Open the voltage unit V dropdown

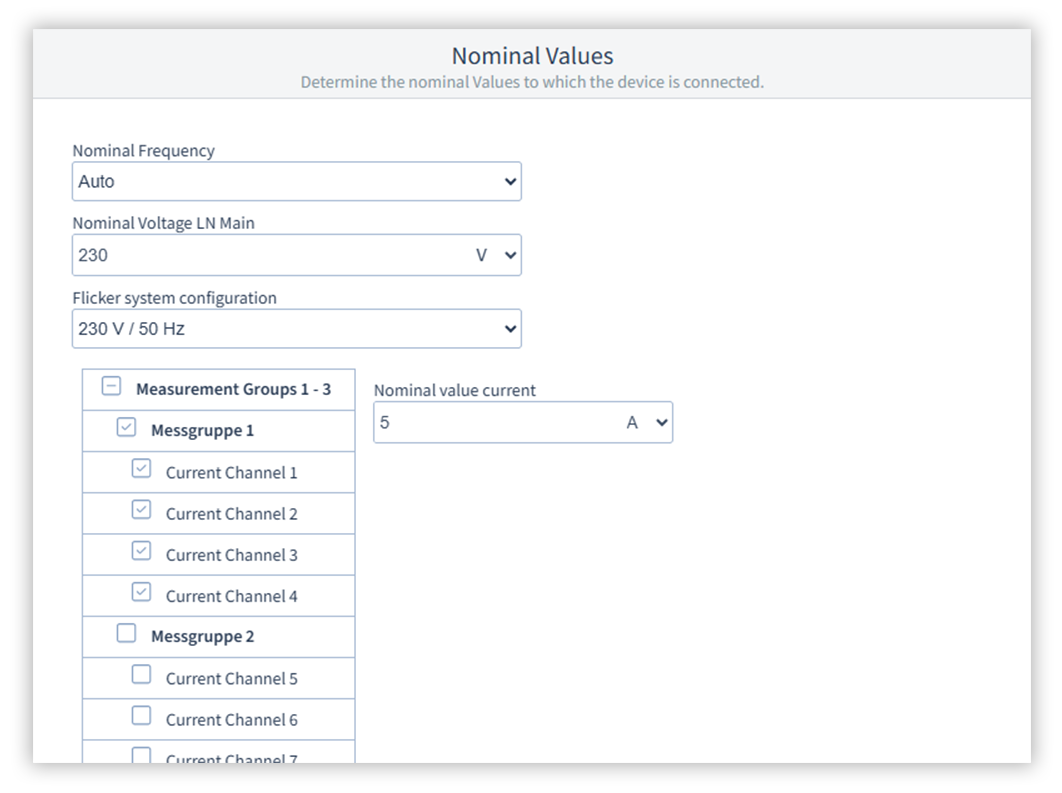click(497, 256)
